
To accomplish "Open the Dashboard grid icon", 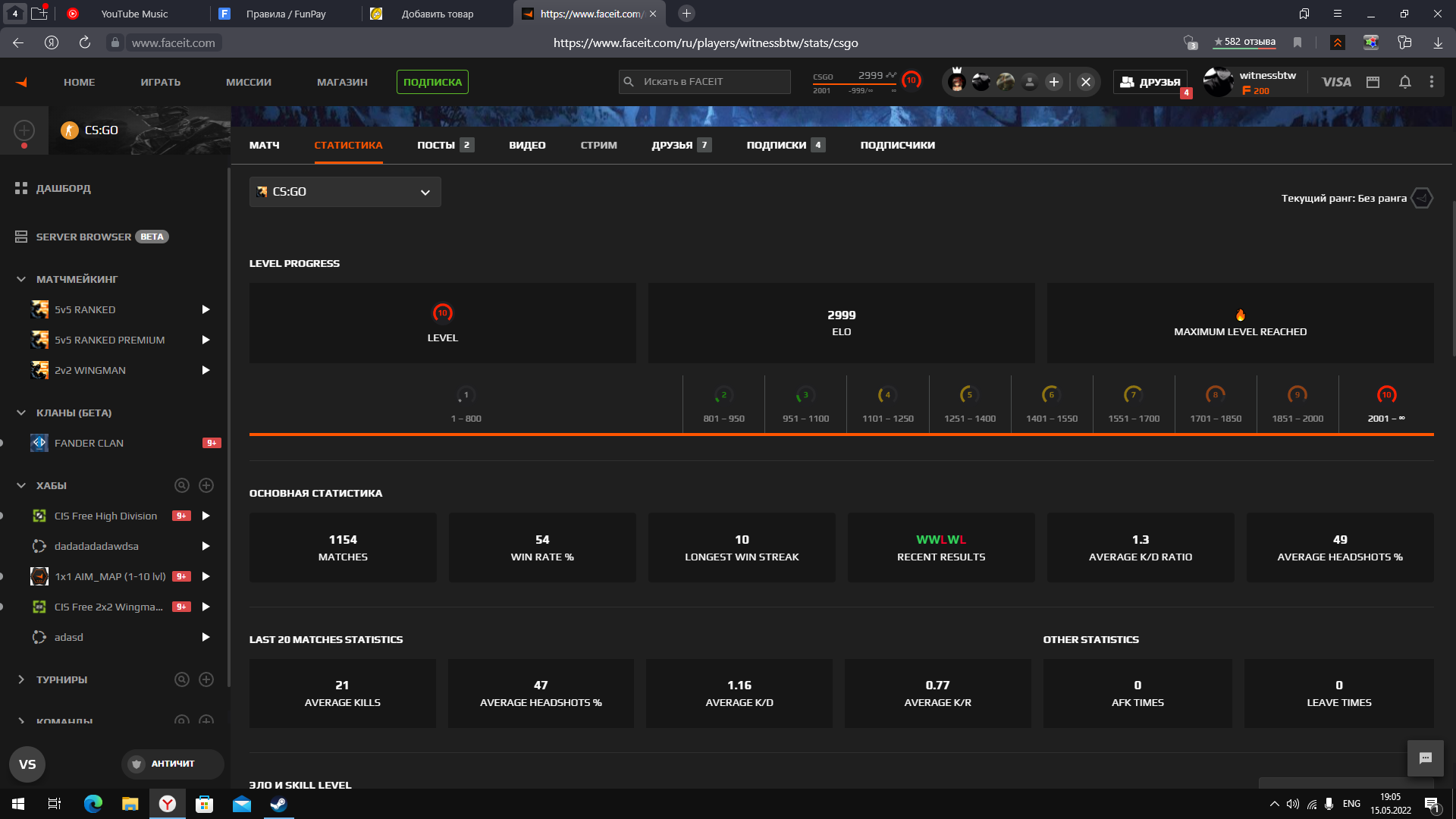I will [x=21, y=188].
